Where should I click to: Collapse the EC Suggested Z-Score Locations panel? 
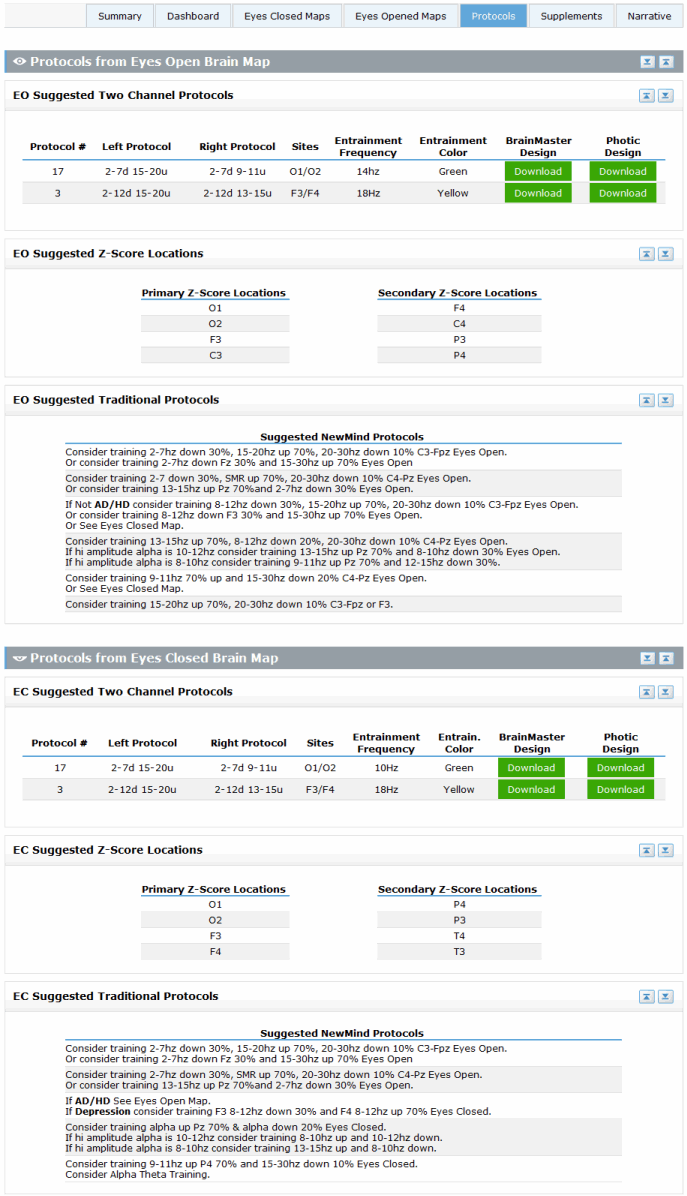[x=647, y=850]
